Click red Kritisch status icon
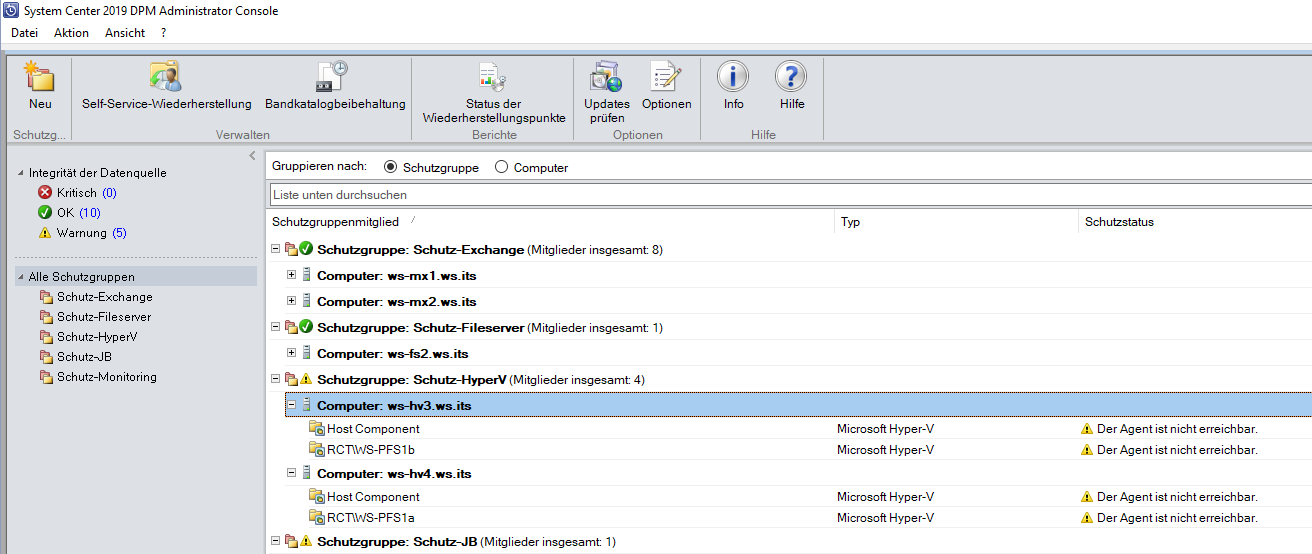The width and height of the screenshot is (1312, 554). click(x=44, y=193)
